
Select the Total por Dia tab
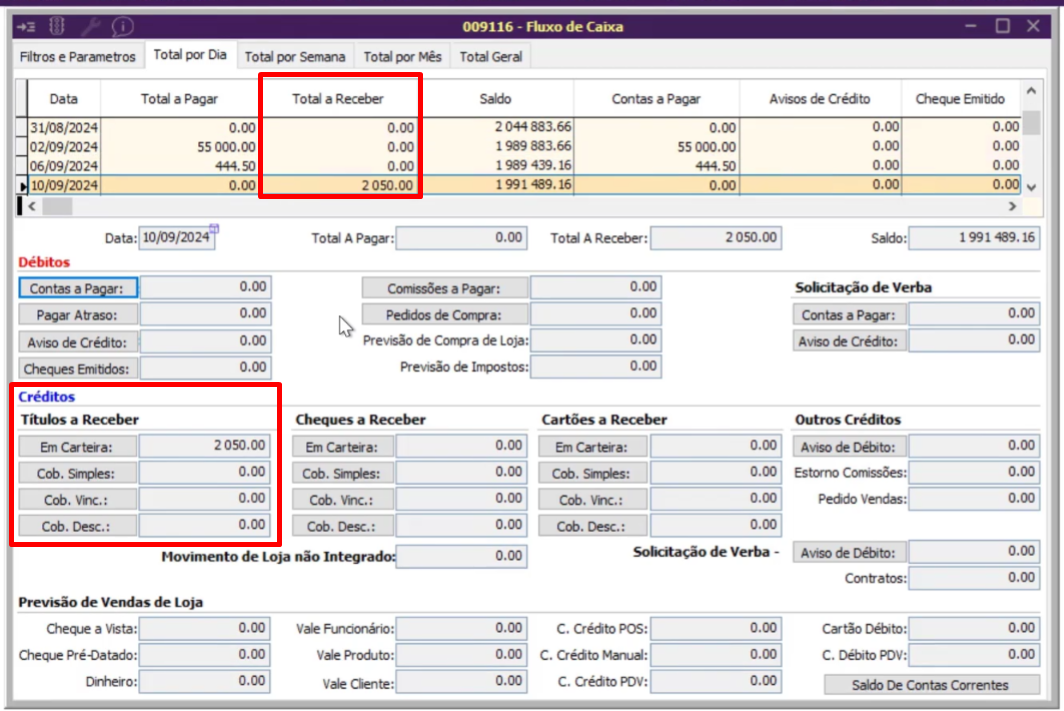[x=190, y=55]
